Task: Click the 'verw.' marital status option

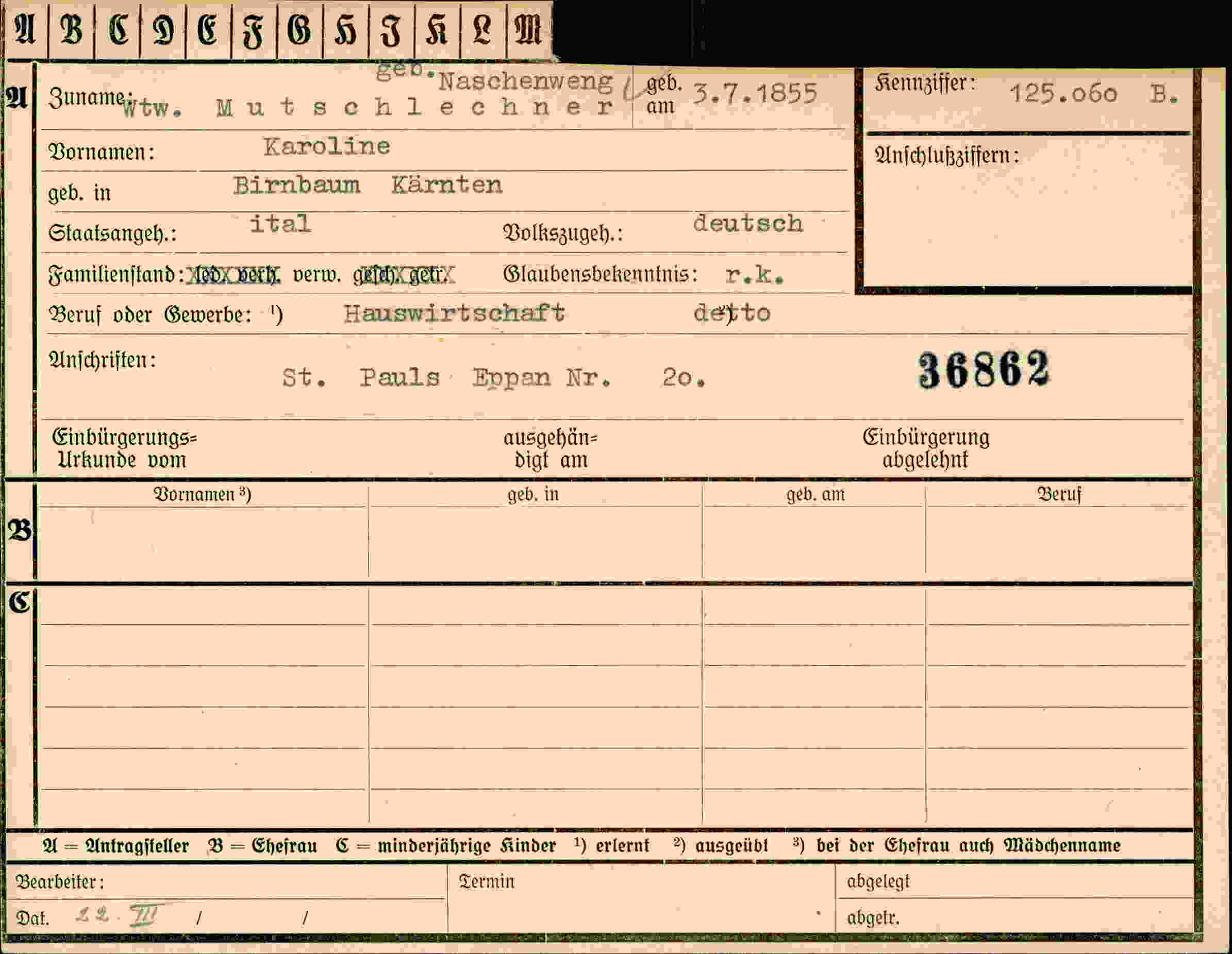Action: point(317,275)
